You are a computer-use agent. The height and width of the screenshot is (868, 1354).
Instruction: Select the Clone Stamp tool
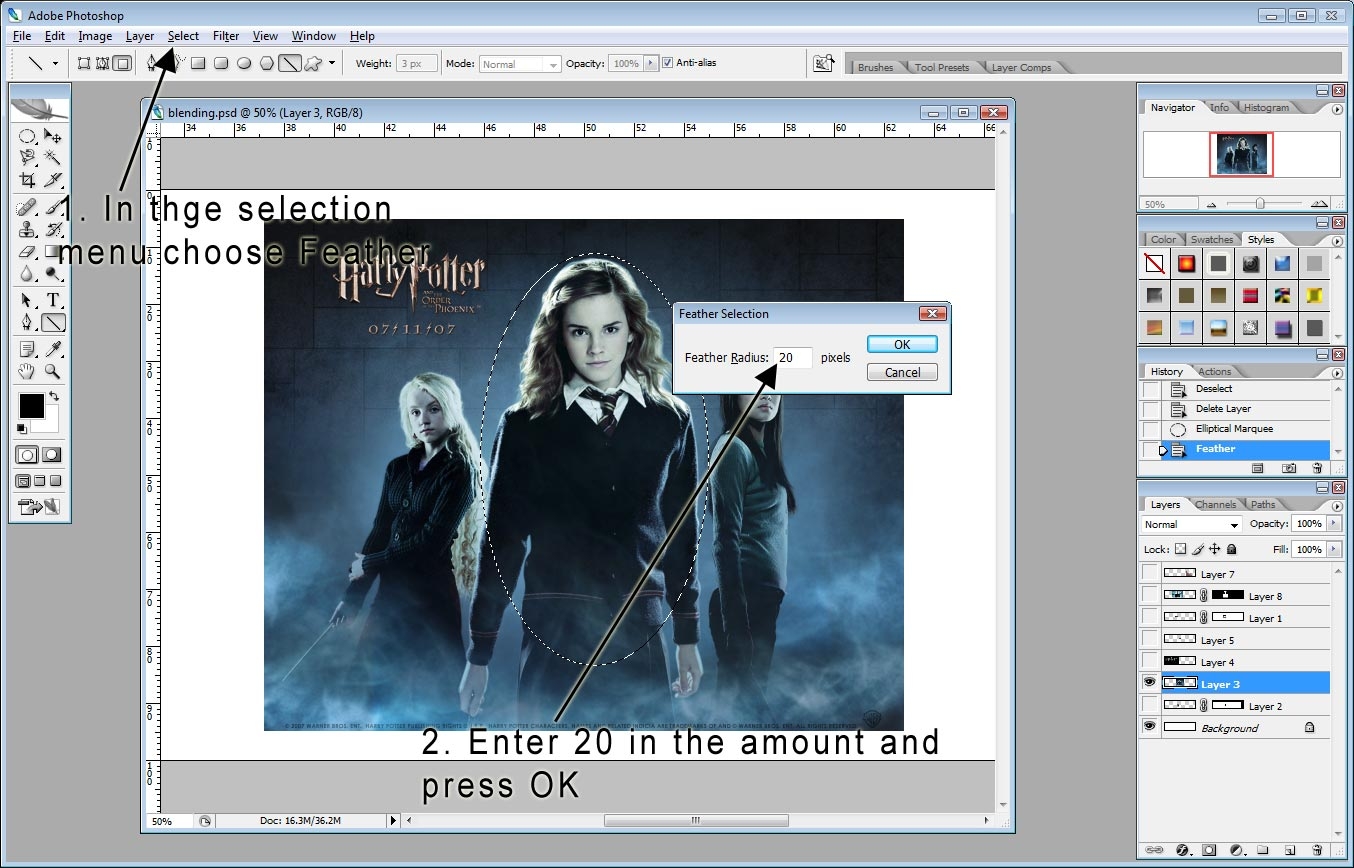tap(28, 229)
